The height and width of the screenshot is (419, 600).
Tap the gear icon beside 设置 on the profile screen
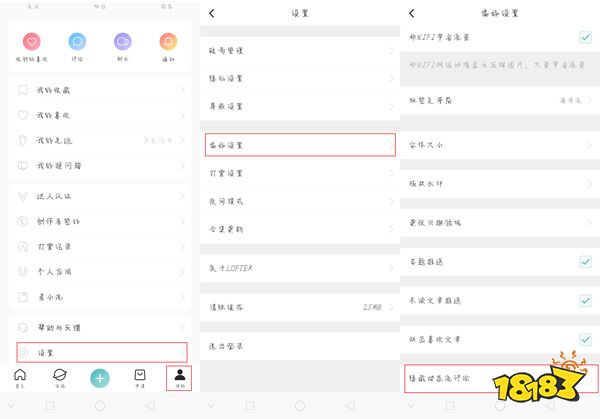coord(23,353)
